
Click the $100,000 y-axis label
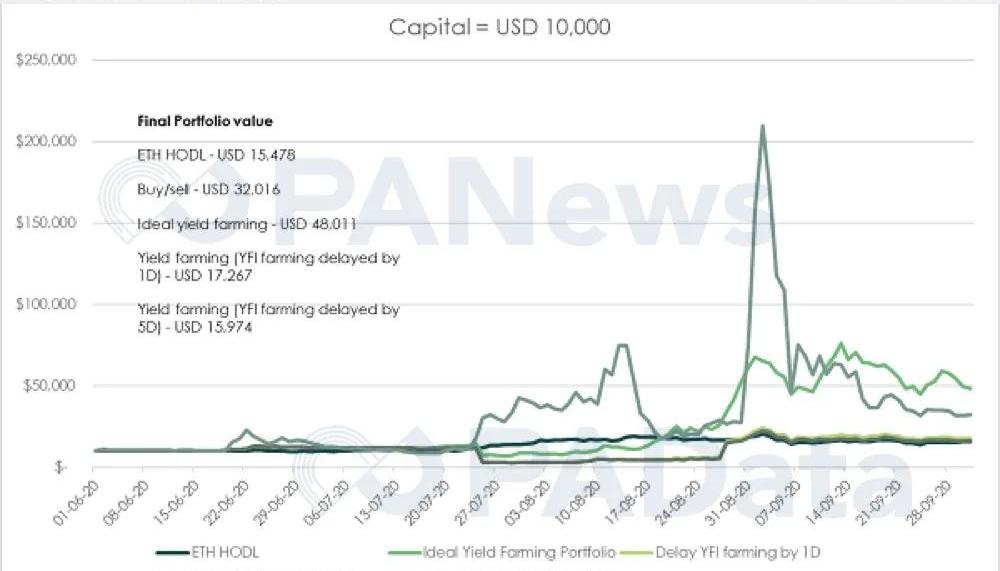click(46, 304)
